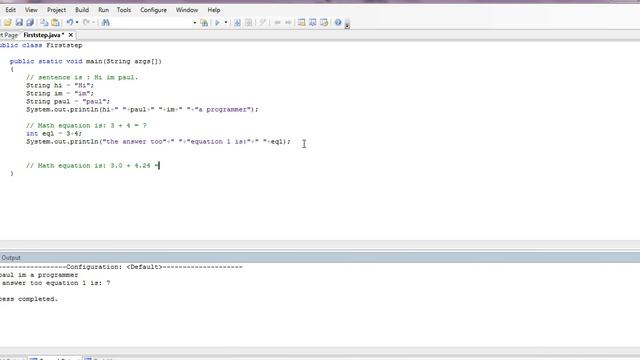Click the '// sentence is : Hi im paul.' comment
640x360 pixels.
click(x=82, y=77)
